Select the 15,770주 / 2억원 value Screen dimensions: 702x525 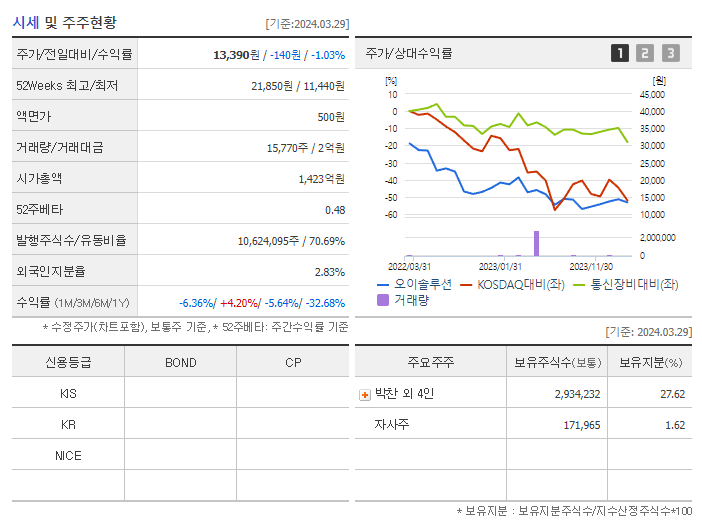click(x=306, y=148)
